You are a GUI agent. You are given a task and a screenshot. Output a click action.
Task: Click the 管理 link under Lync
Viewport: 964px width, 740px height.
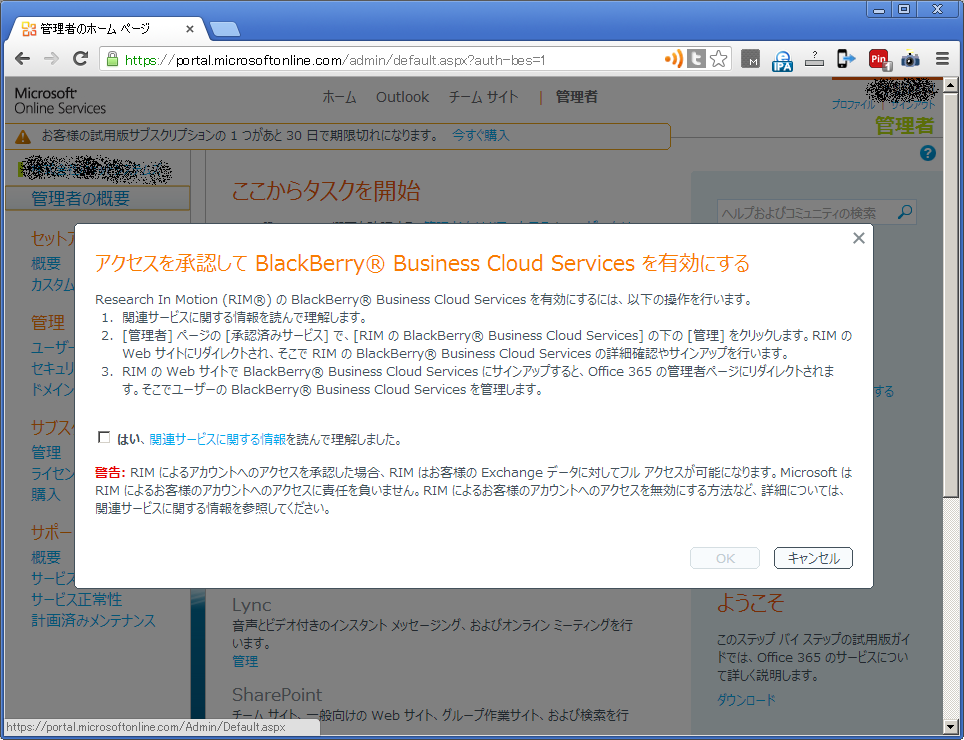(245, 661)
